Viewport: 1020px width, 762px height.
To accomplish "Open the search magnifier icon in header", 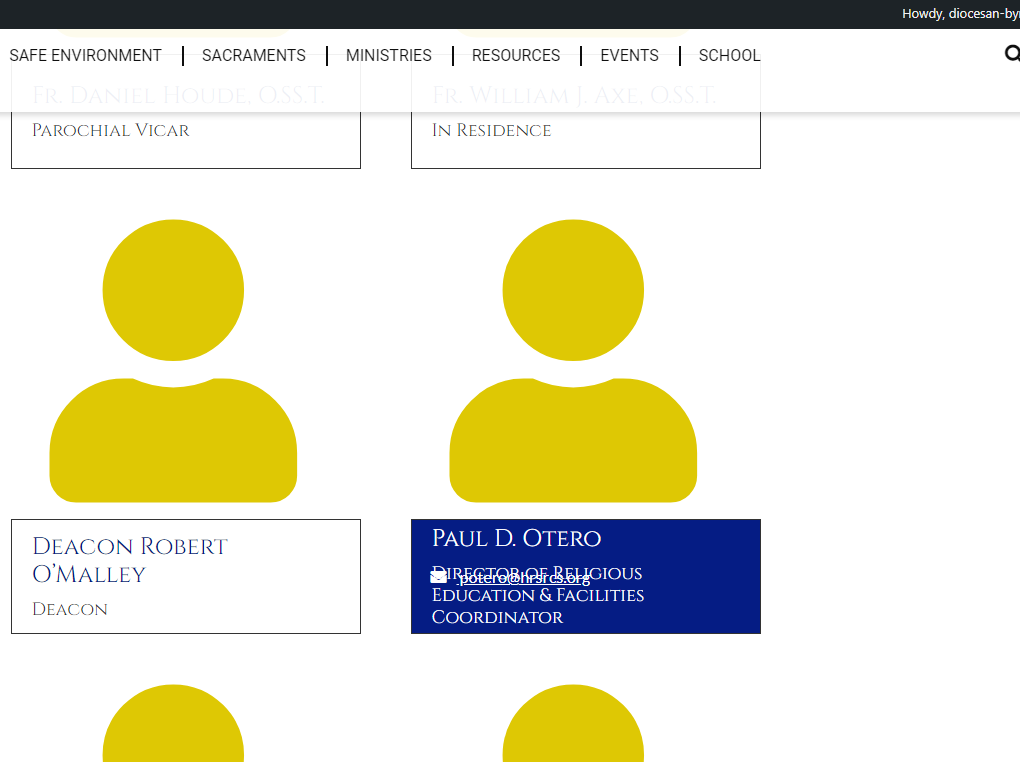I will [x=1011, y=54].
